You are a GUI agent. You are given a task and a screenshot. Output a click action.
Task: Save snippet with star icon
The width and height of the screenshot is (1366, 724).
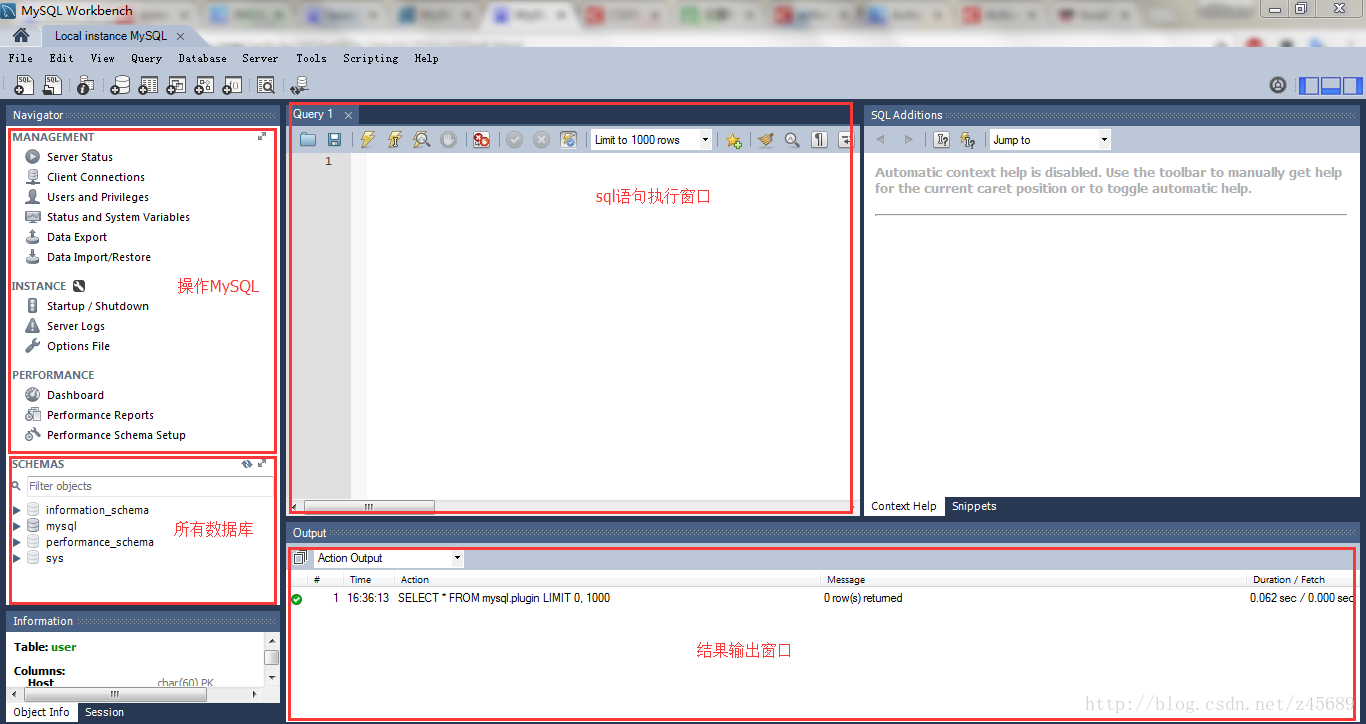point(733,140)
